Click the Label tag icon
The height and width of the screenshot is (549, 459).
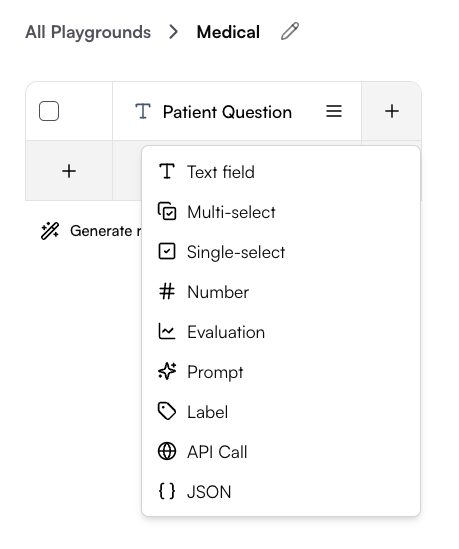167,411
